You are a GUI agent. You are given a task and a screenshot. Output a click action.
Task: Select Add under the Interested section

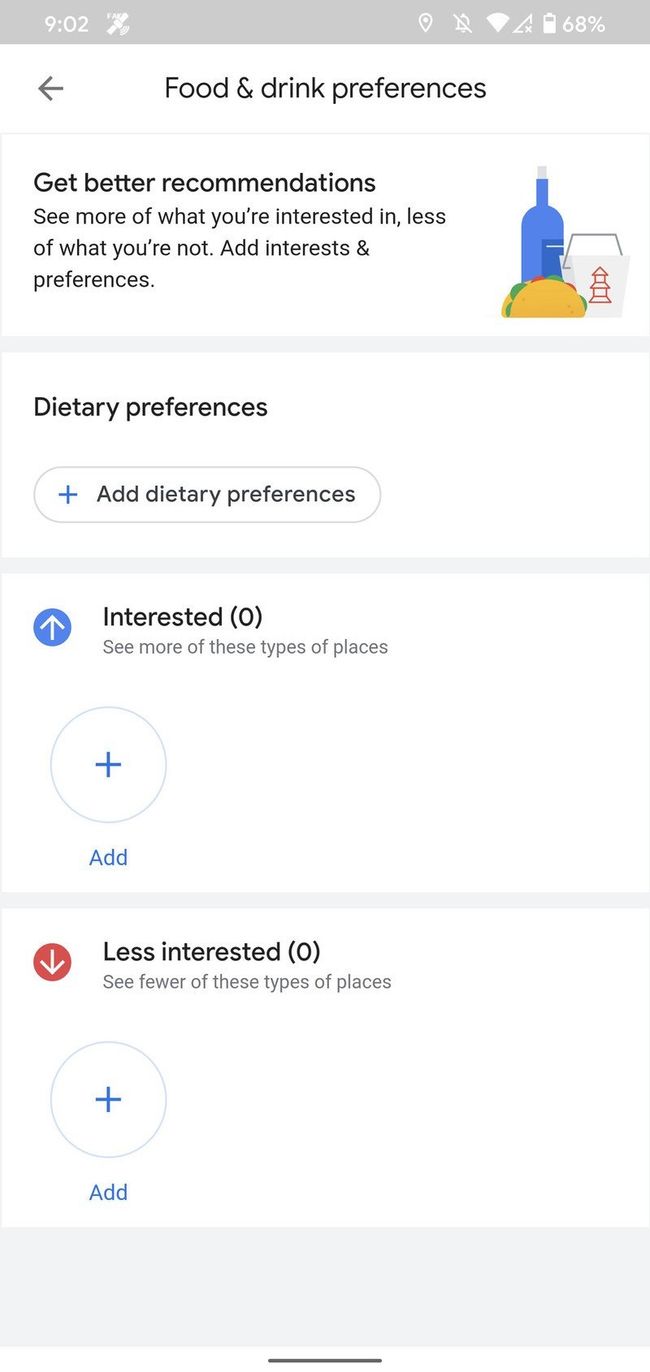108,857
